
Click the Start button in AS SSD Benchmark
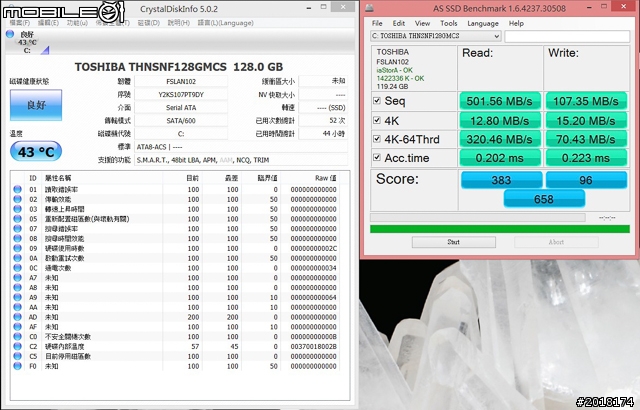(x=453, y=242)
